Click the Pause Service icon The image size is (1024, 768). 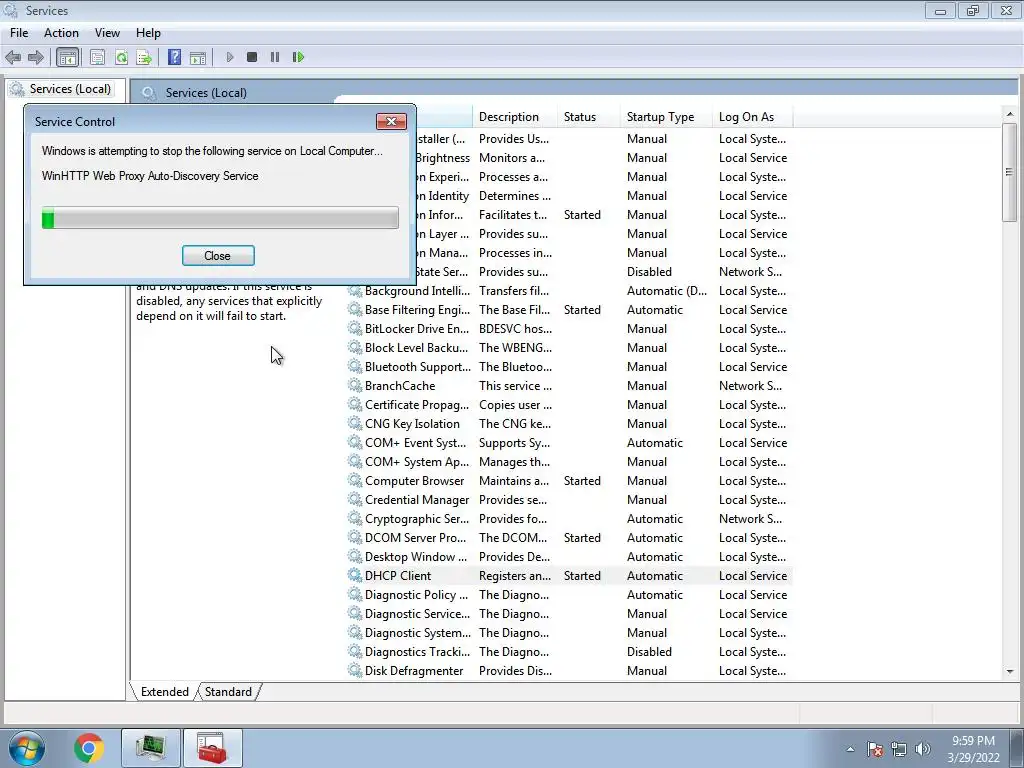(x=275, y=57)
